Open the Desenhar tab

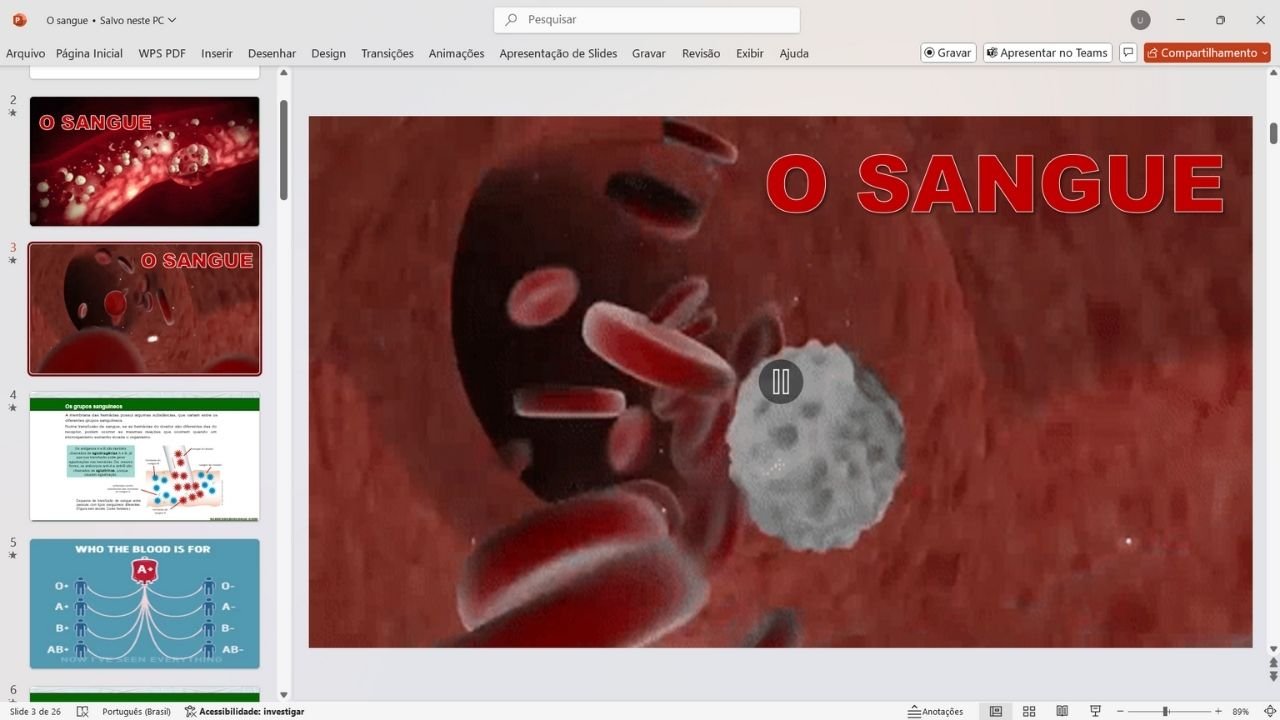click(272, 53)
